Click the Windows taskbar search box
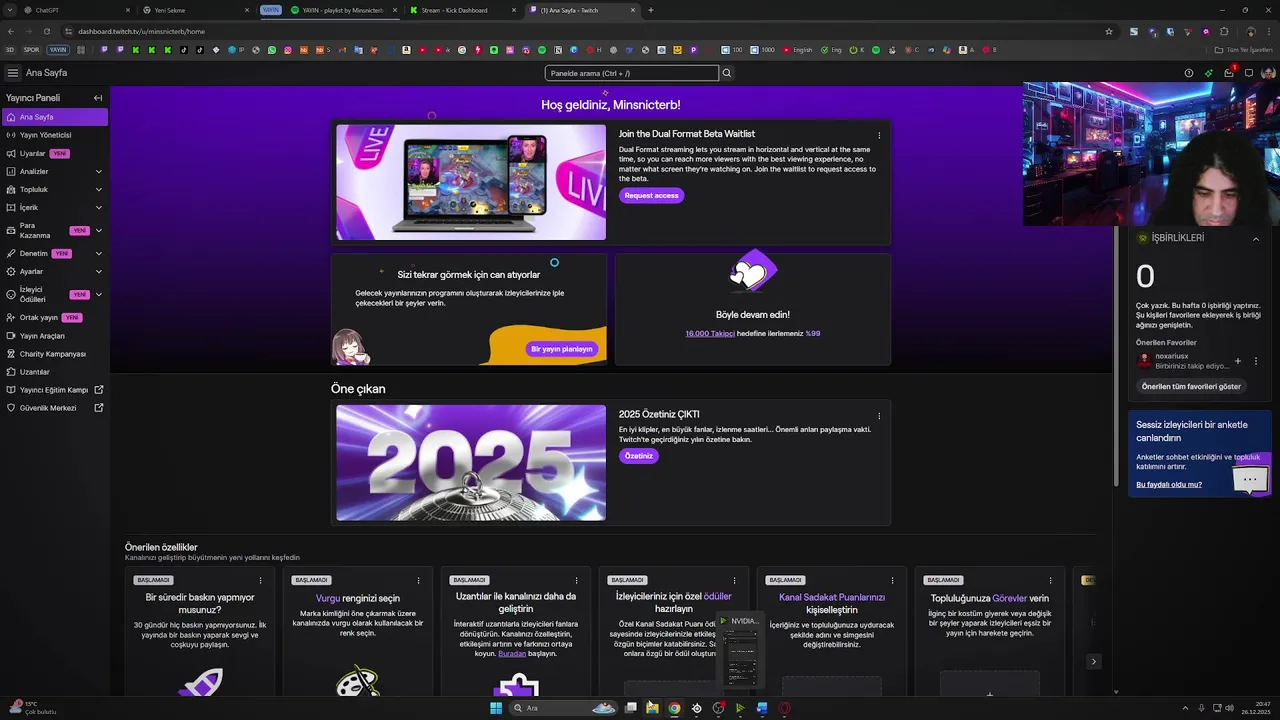This screenshot has width=1280, height=720. [563, 708]
